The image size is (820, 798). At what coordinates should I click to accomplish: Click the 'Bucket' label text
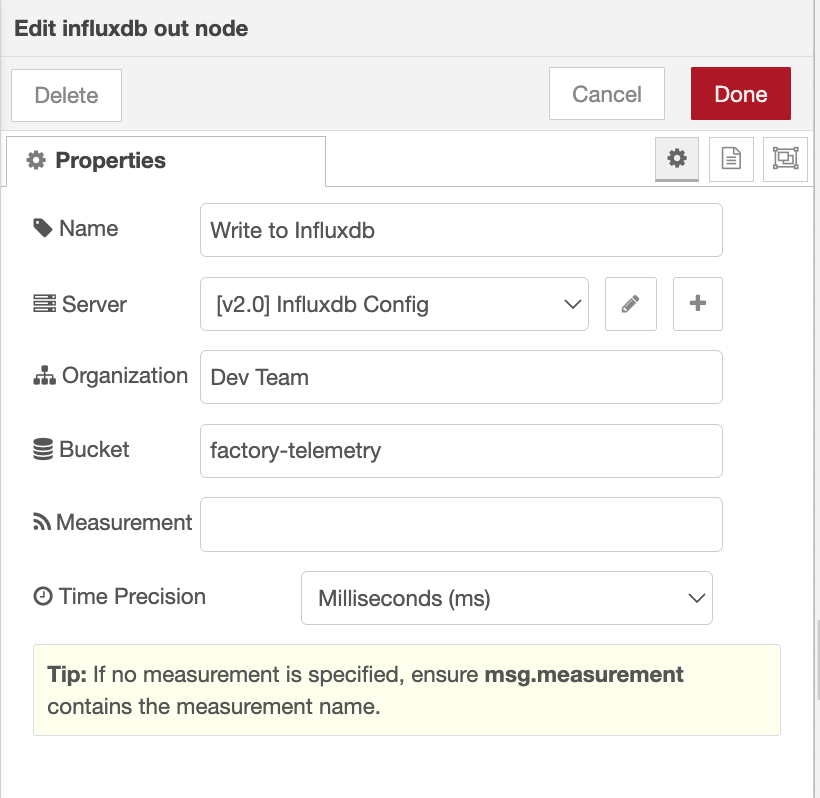94,450
